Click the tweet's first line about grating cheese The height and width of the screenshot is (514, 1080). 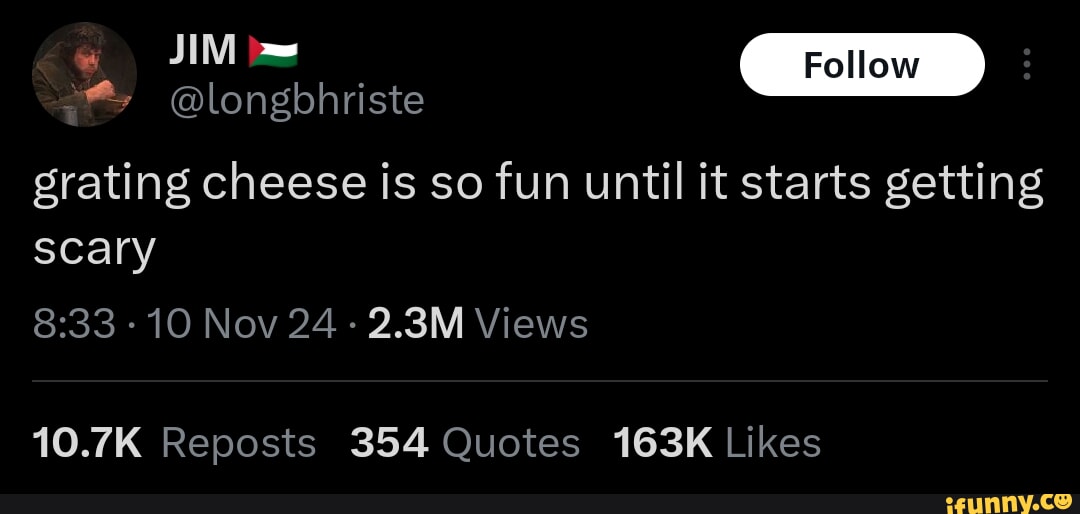click(538, 186)
